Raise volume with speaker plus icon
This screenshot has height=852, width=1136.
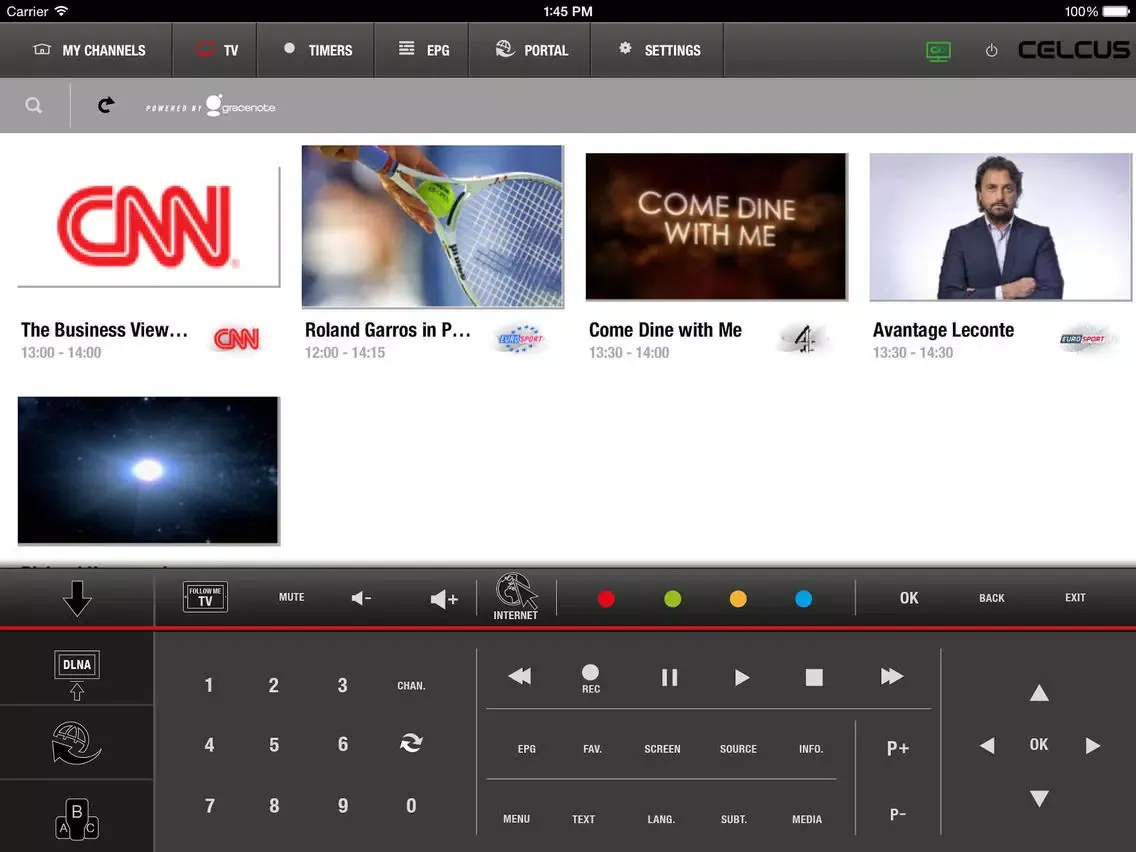click(x=443, y=598)
